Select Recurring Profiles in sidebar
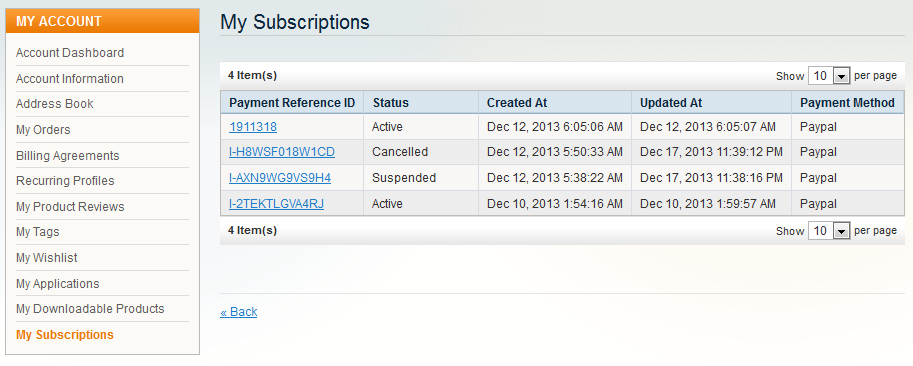 point(65,181)
